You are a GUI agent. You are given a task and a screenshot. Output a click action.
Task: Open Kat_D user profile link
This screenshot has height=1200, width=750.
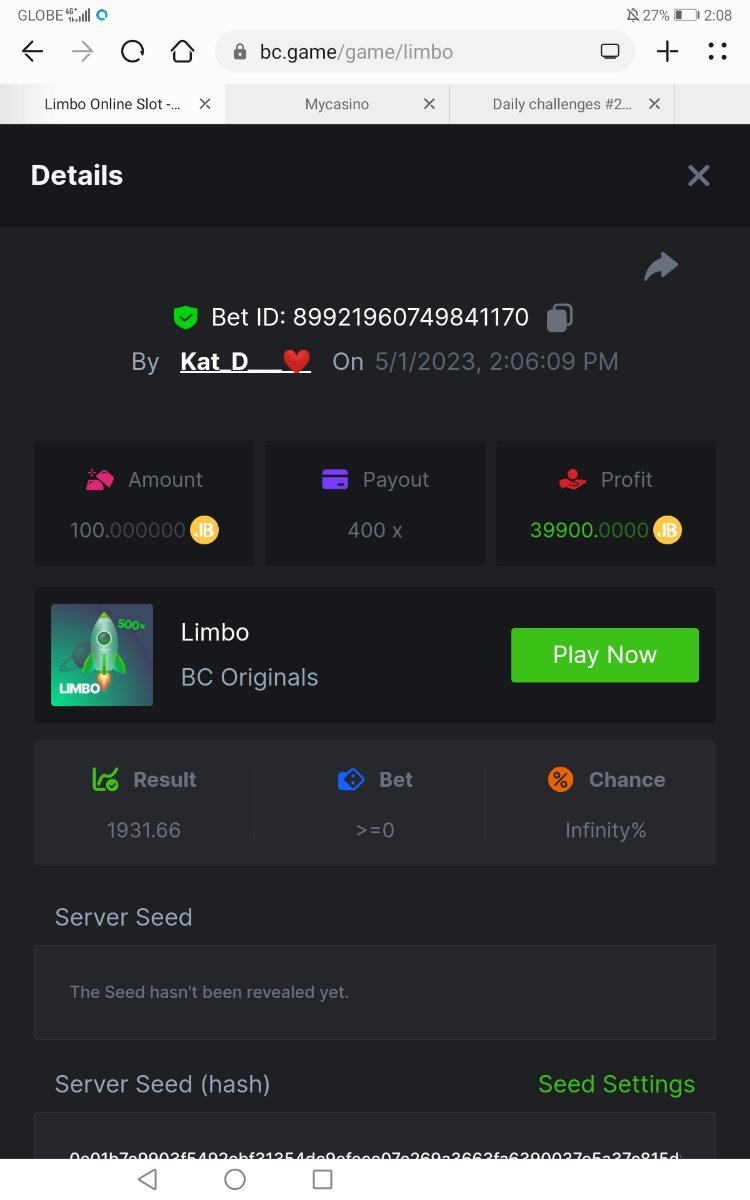pos(245,362)
